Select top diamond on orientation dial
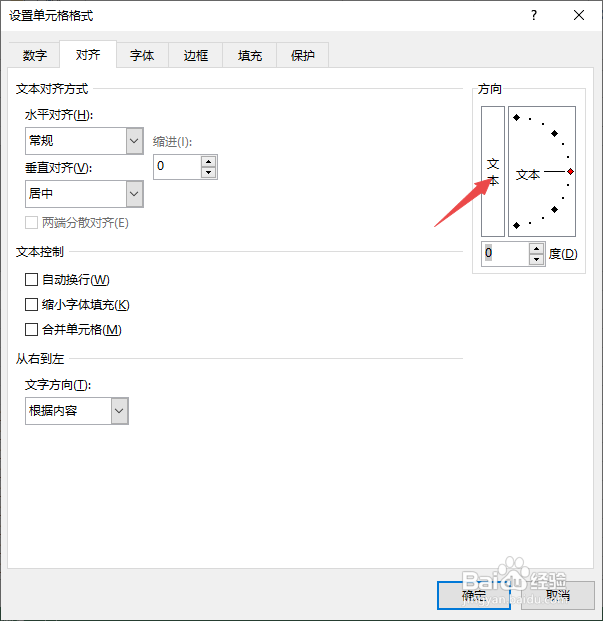 (x=516, y=117)
